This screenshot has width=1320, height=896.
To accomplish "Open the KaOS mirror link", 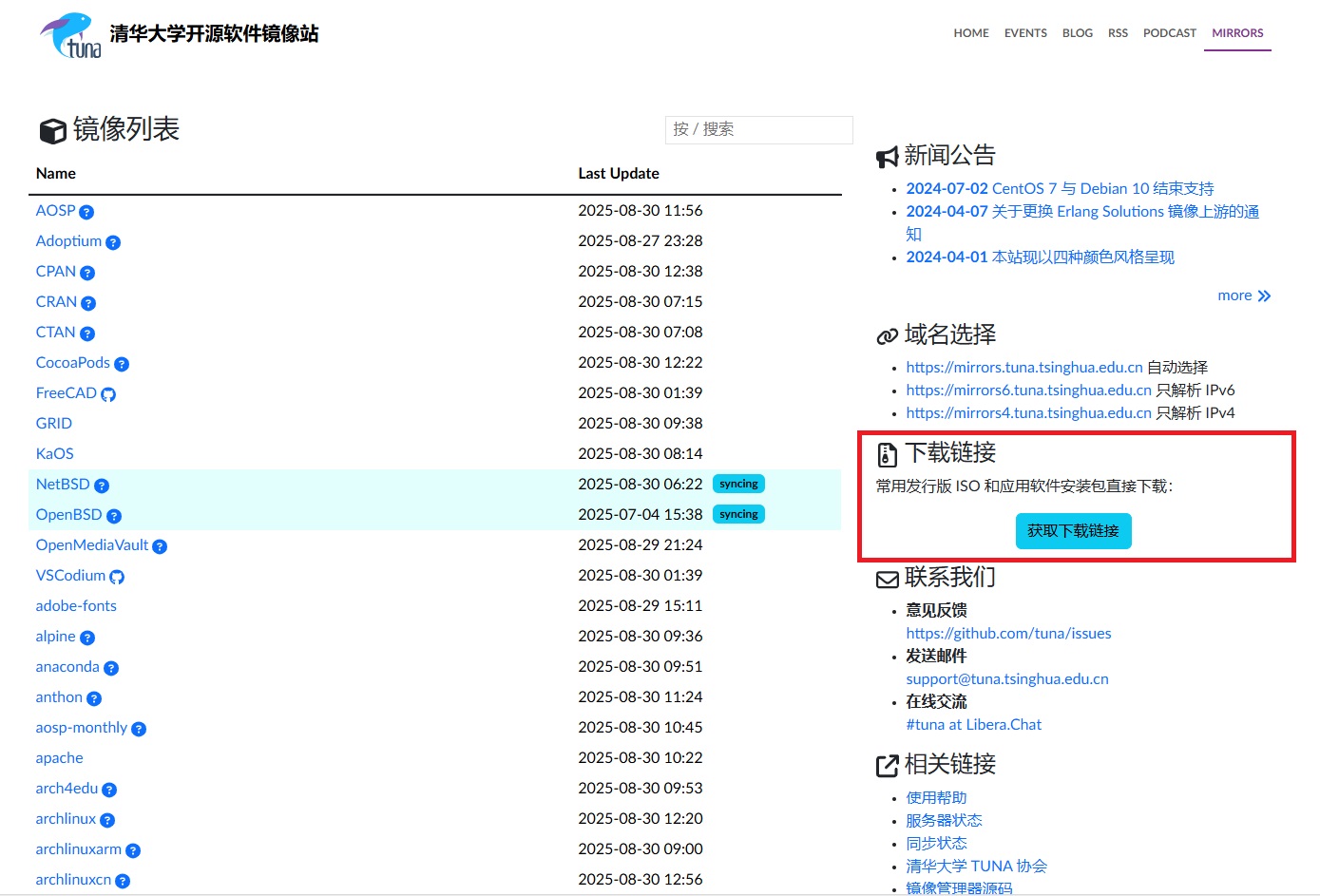I will tap(54, 454).
